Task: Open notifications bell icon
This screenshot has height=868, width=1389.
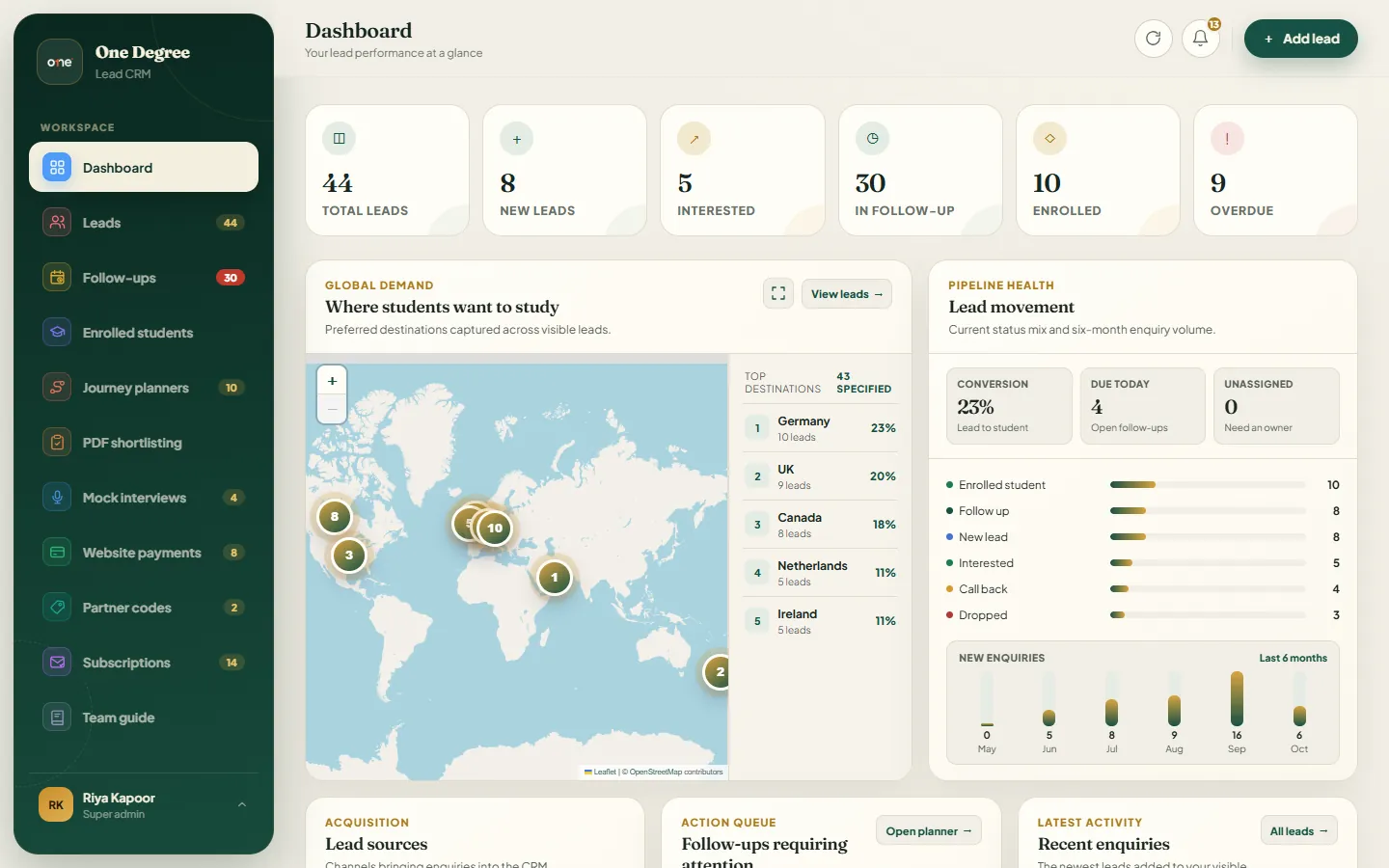Action: [1200, 39]
